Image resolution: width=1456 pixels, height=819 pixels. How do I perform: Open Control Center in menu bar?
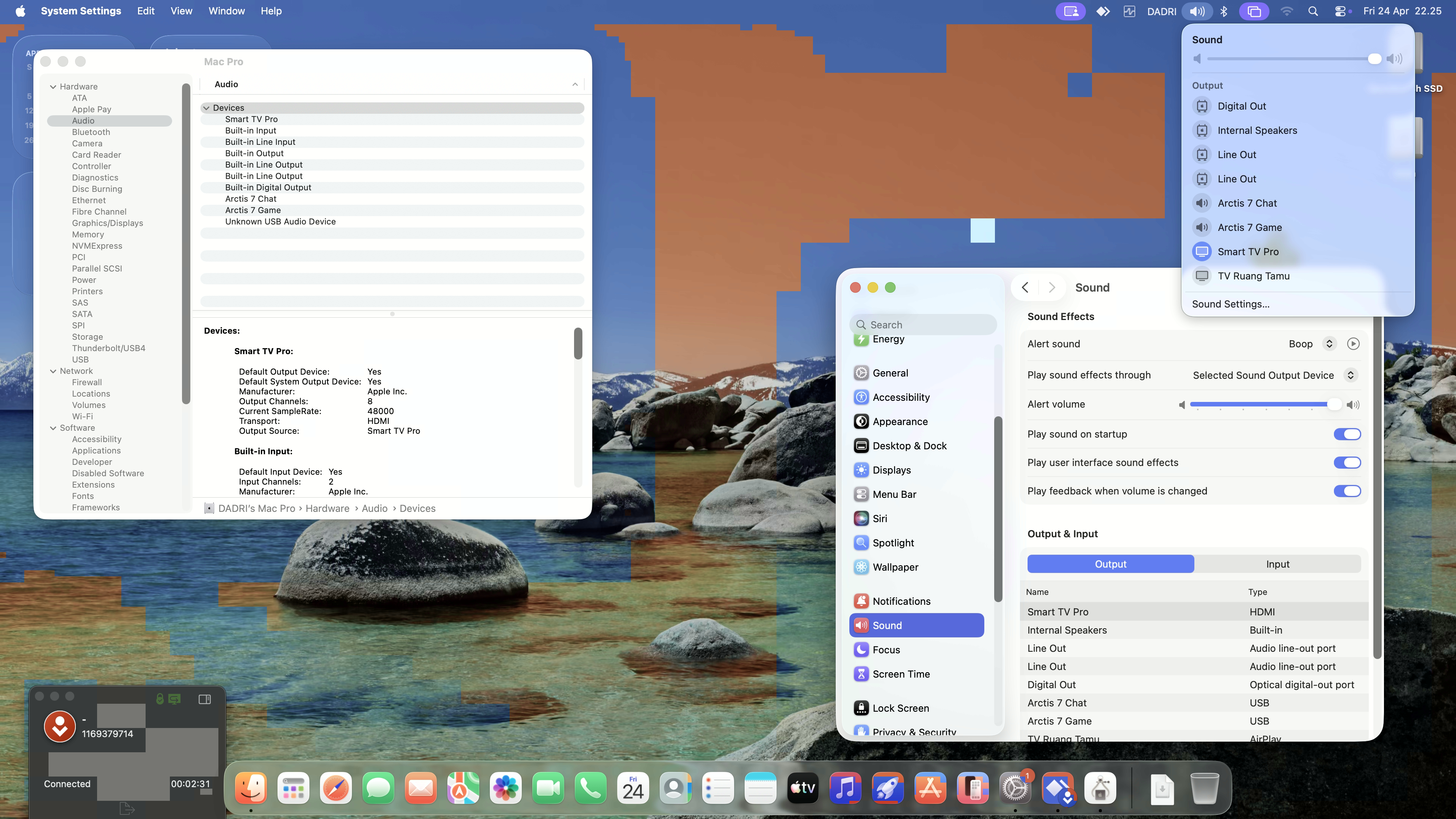pos(1340,11)
